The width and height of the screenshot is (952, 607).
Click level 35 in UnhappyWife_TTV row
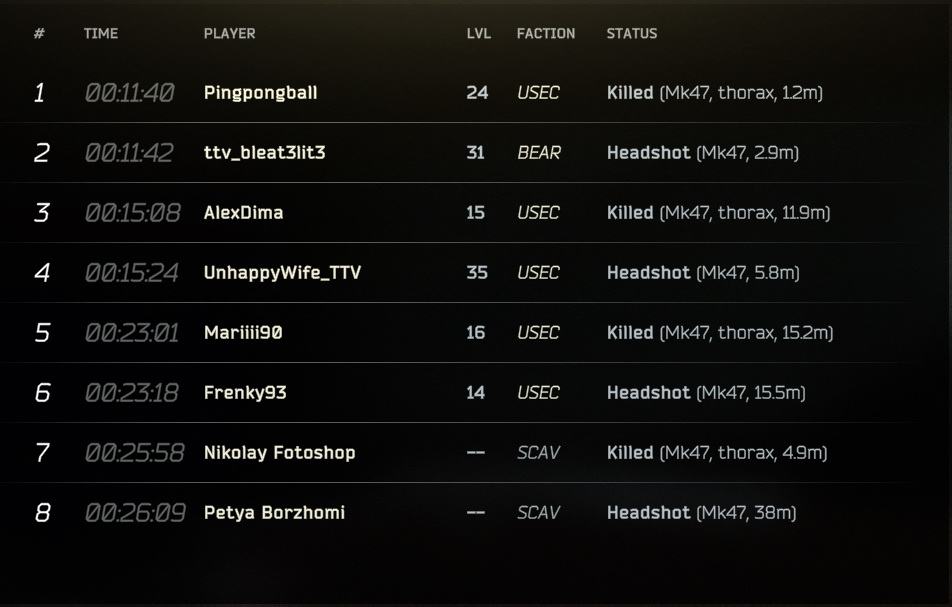(477, 273)
